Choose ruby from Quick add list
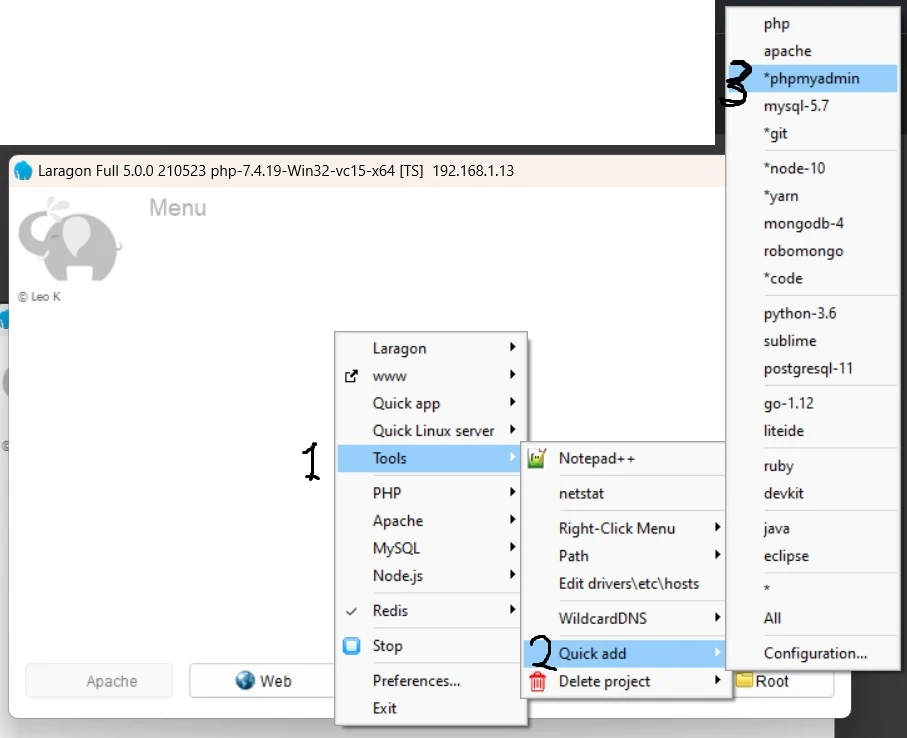907x738 pixels. click(x=812, y=466)
